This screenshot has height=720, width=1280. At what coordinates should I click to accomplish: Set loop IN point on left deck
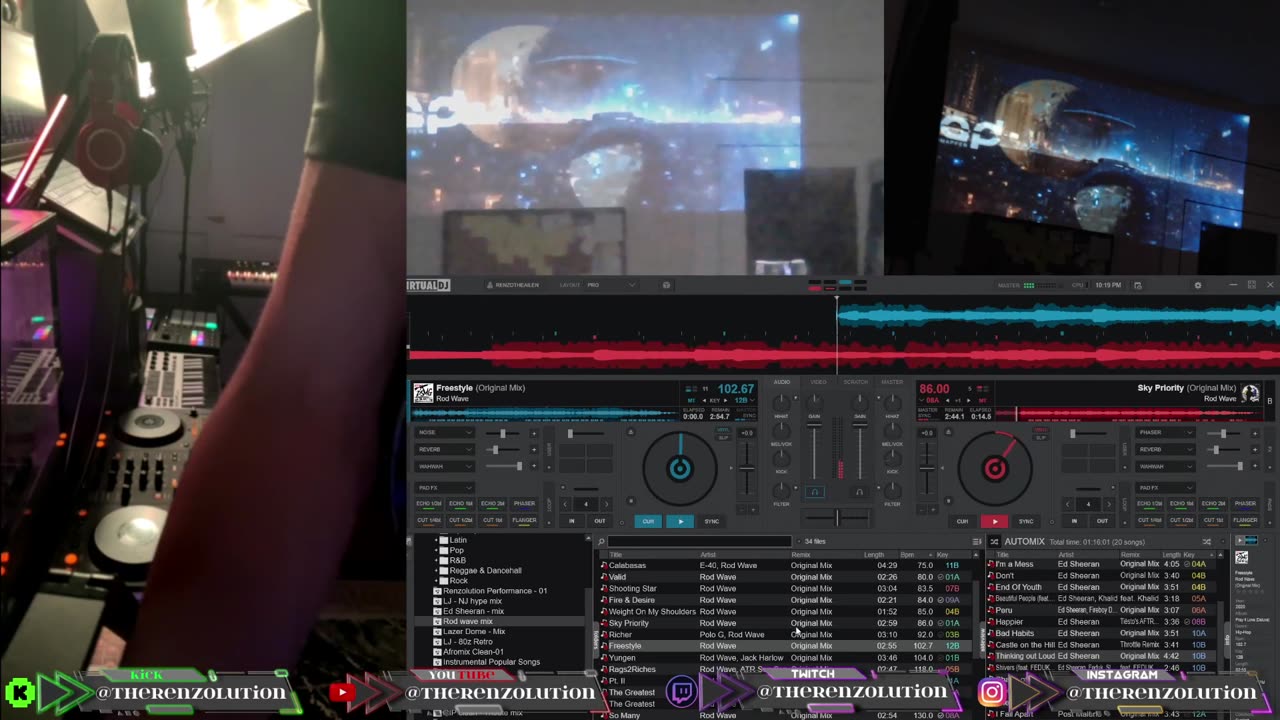coord(572,520)
